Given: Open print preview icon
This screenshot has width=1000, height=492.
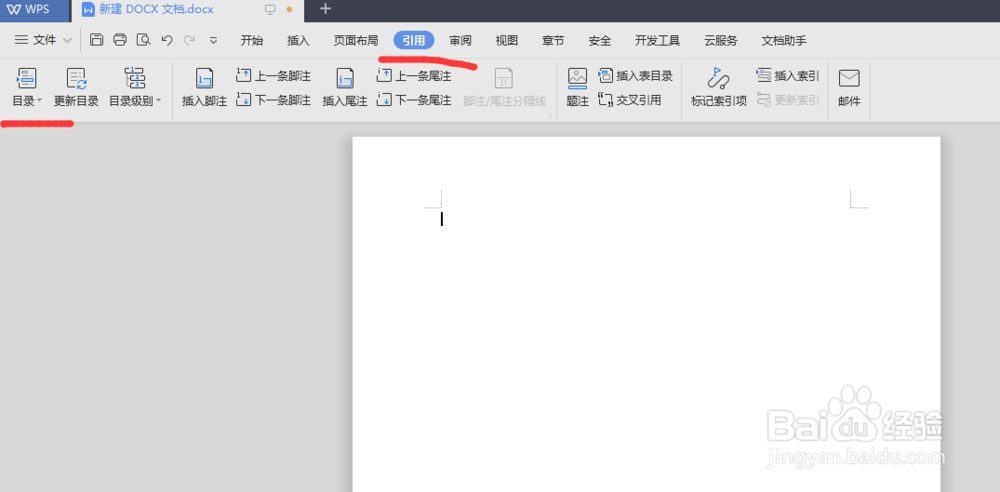Looking at the screenshot, I should tap(143, 40).
